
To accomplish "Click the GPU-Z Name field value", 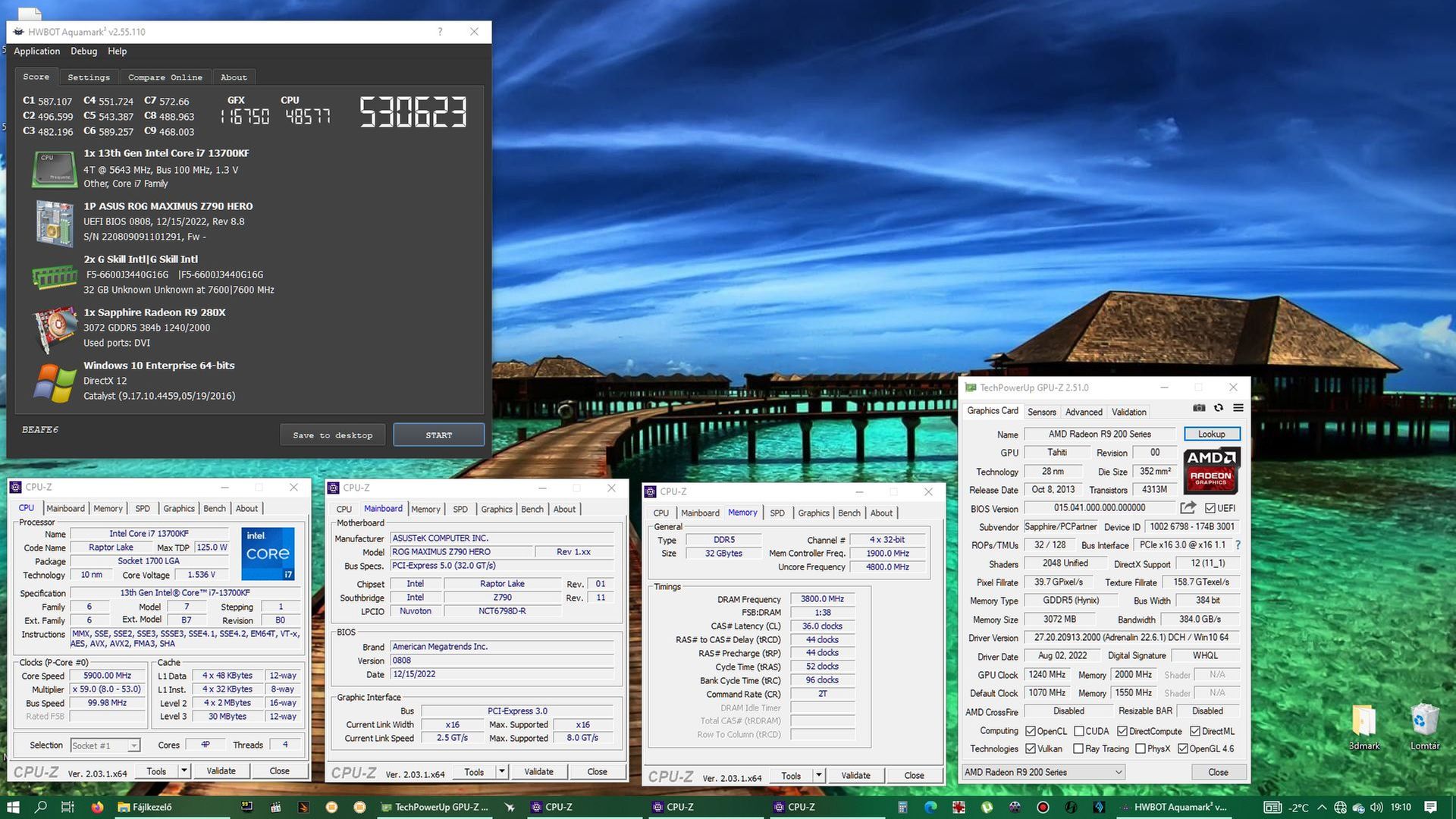I will coord(1100,434).
